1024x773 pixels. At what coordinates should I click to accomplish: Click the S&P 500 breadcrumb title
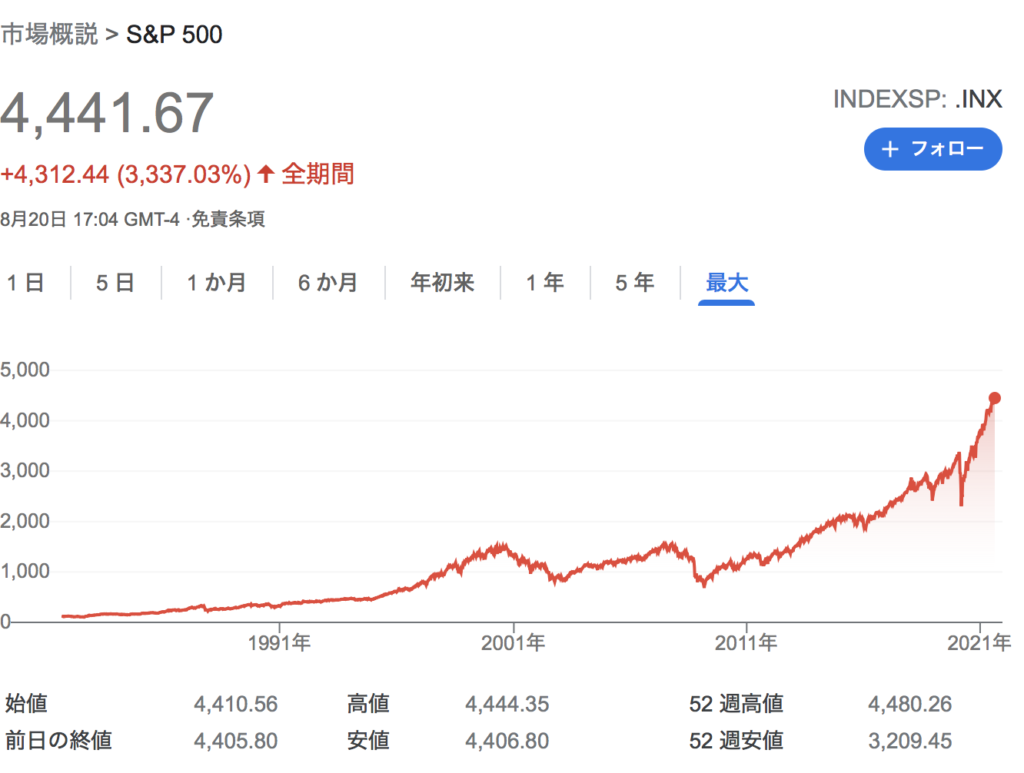174,34
